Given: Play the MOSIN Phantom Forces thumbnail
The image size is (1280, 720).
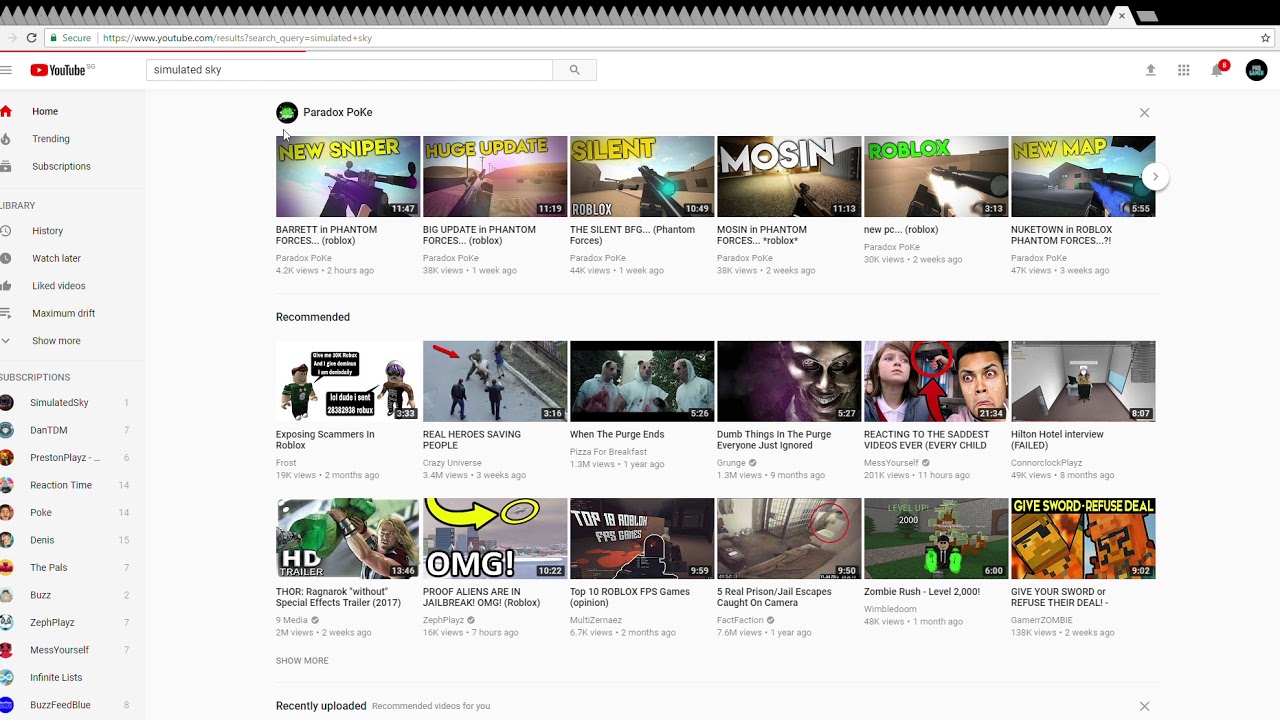Looking at the screenshot, I should [789, 177].
